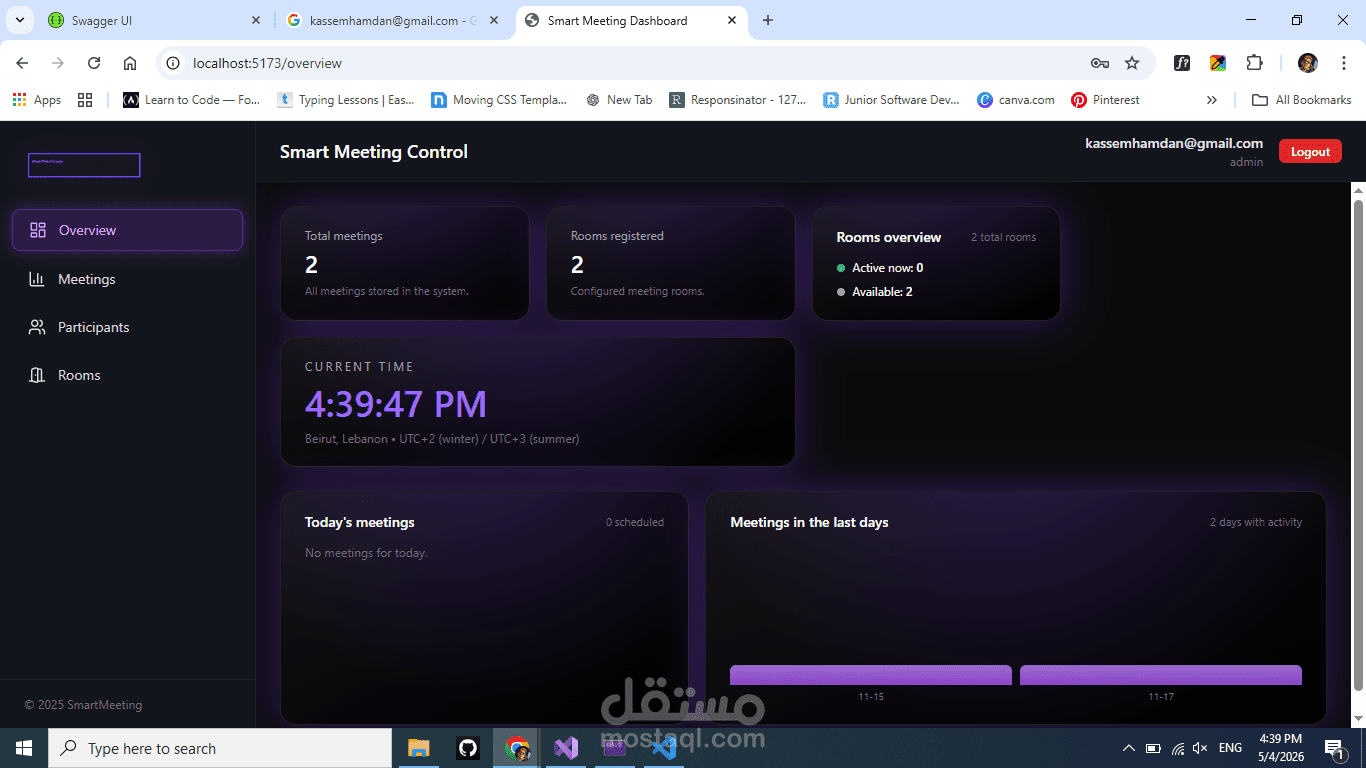1366x768 pixels.
Task: Open the tab search dropdown arrow
Action: (19, 20)
